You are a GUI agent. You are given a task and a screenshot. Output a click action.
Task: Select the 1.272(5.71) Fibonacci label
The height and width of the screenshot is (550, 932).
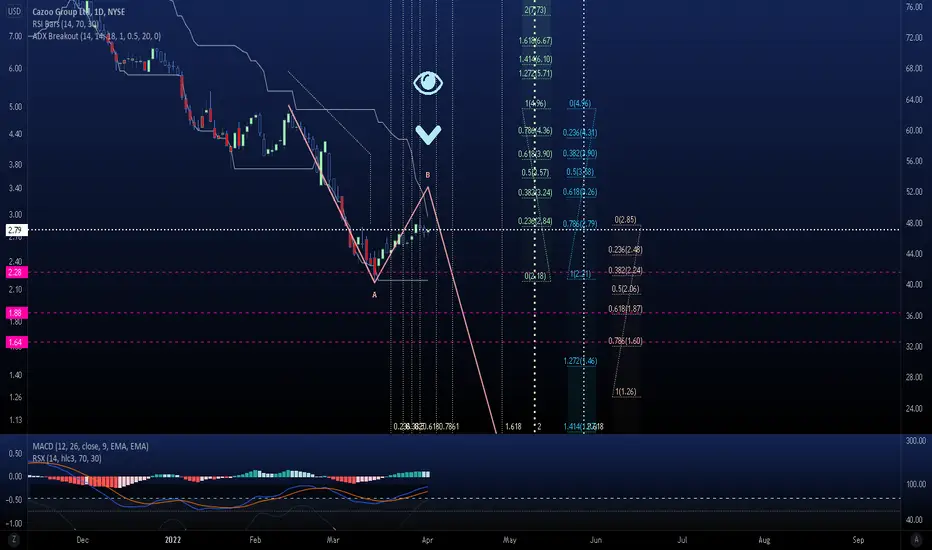[x=535, y=73]
